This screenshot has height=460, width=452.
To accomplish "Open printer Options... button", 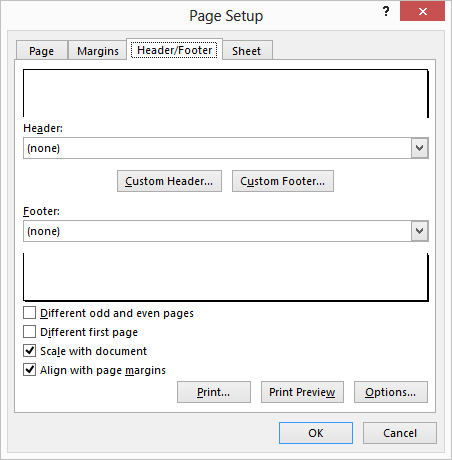I will pos(391,392).
